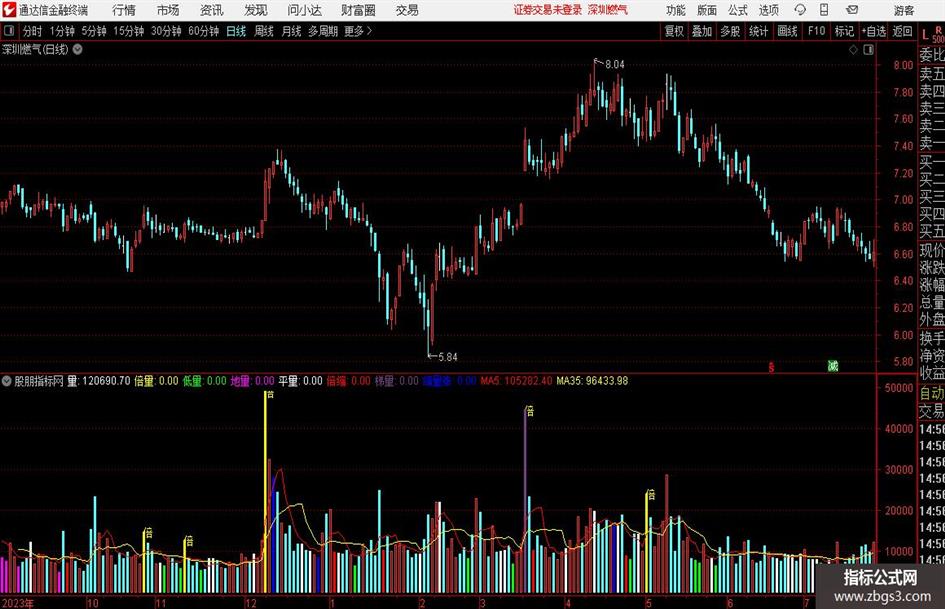The height and width of the screenshot is (609, 945).
Task: Switch to 15分钟 period tab
Action: (129, 31)
